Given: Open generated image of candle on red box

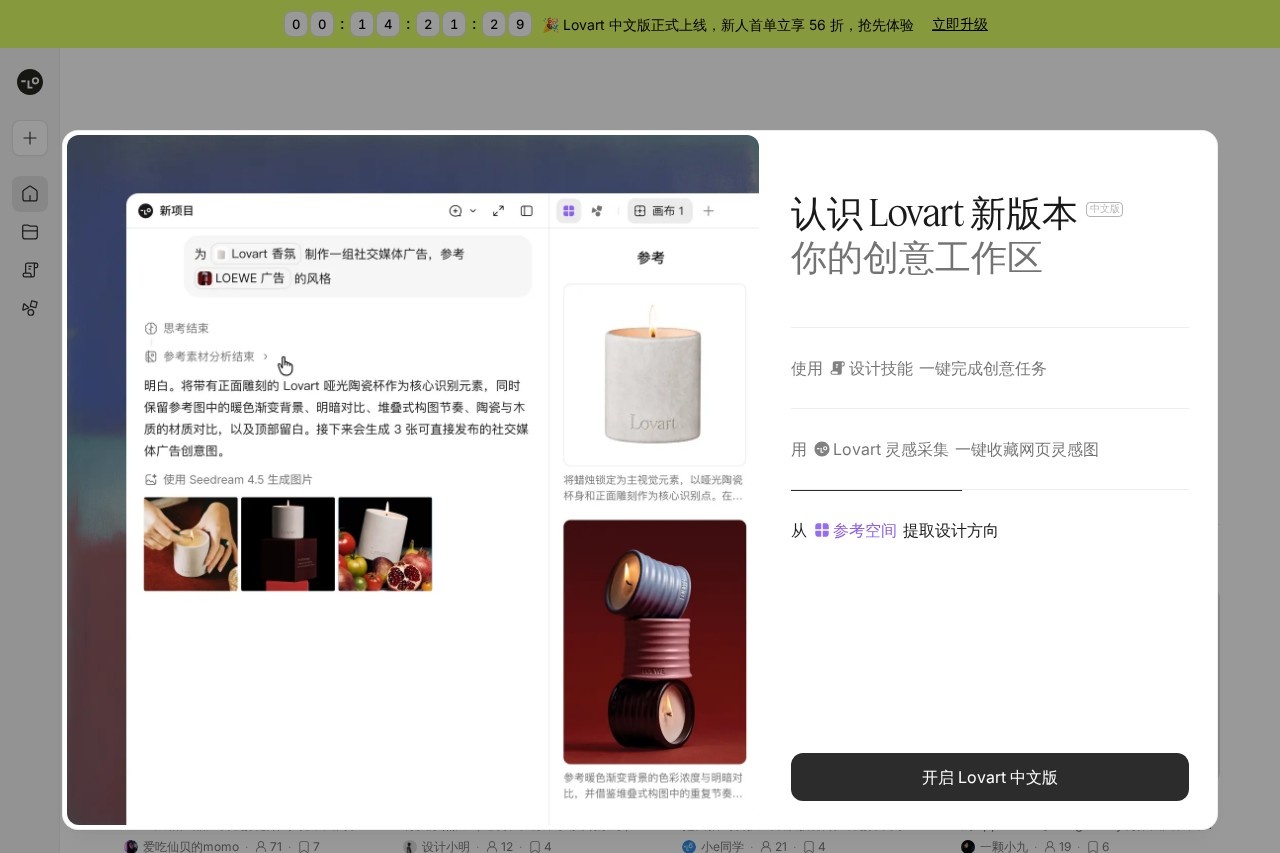Looking at the screenshot, I should (x=288, y=544).
